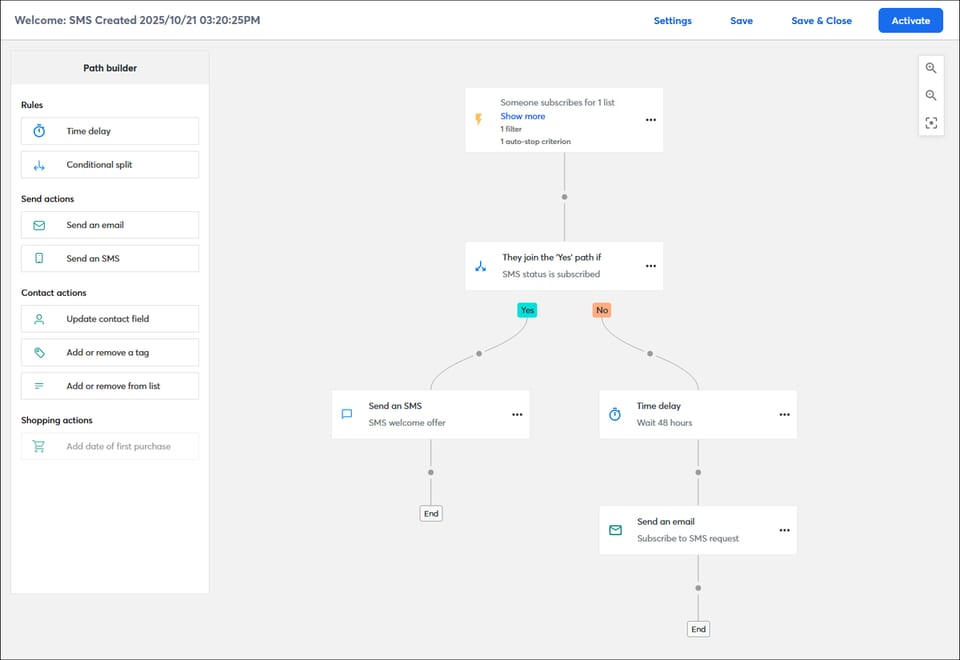Select the Update contact field action block
This screenshot has height=660, width=960.
(x=110, y=319)
